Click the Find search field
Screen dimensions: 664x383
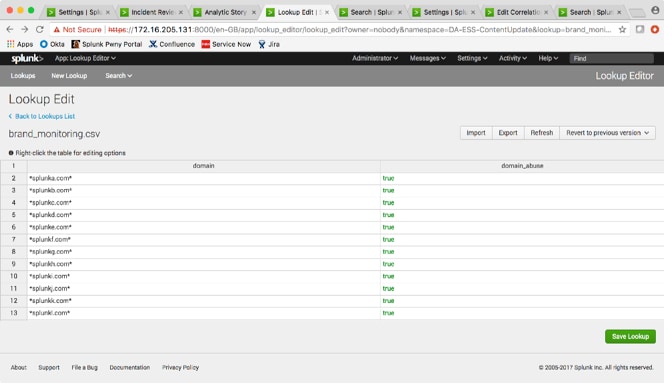(611, 58)
